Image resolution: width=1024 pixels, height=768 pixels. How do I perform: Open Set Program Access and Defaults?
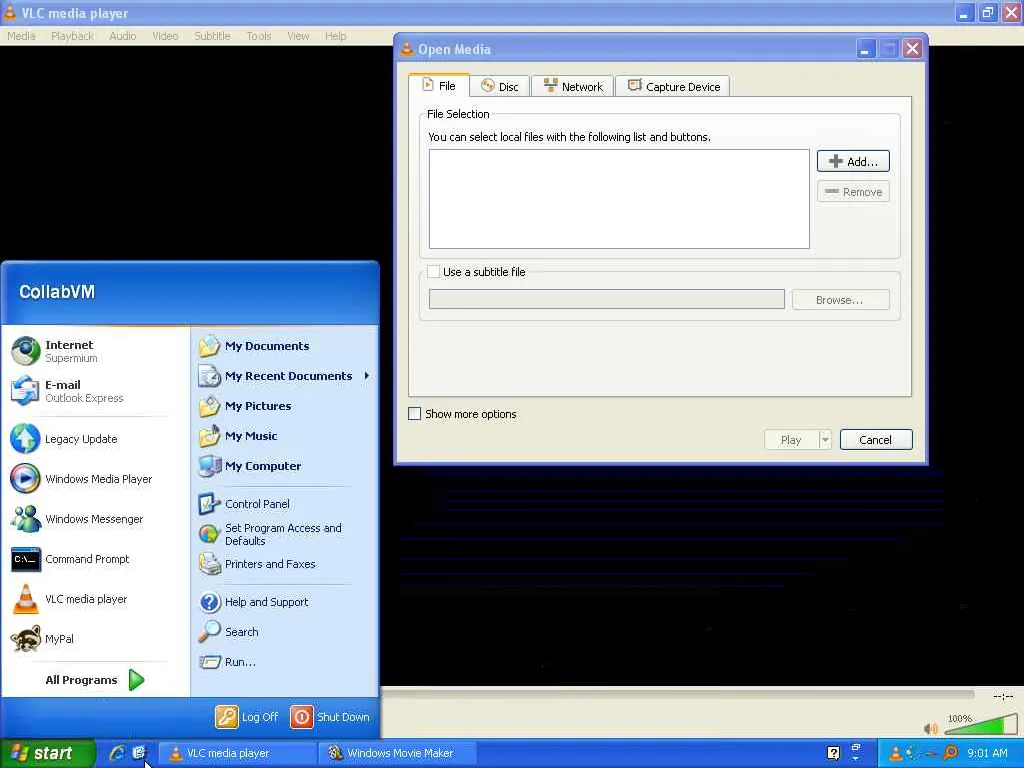(x=285, y=534)
